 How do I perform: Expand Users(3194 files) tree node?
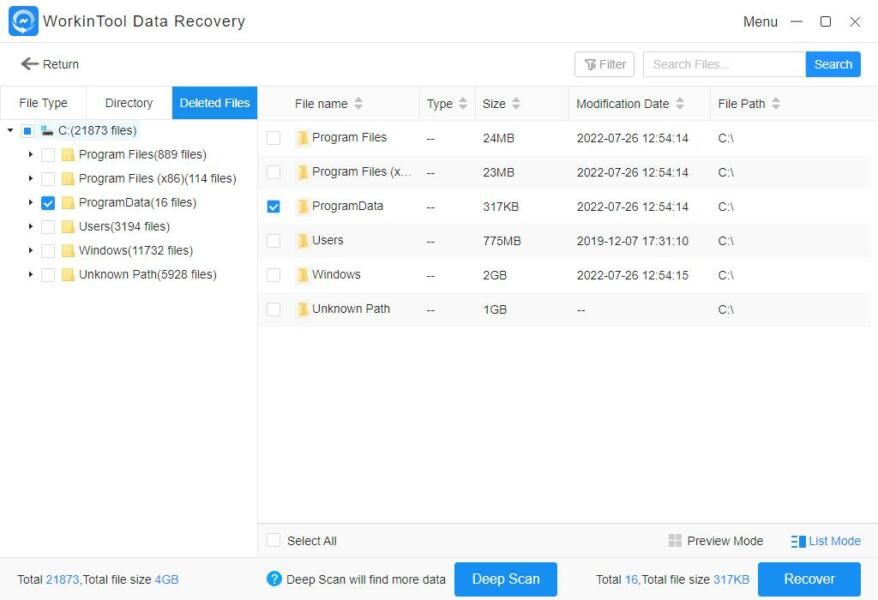[31, 227]
